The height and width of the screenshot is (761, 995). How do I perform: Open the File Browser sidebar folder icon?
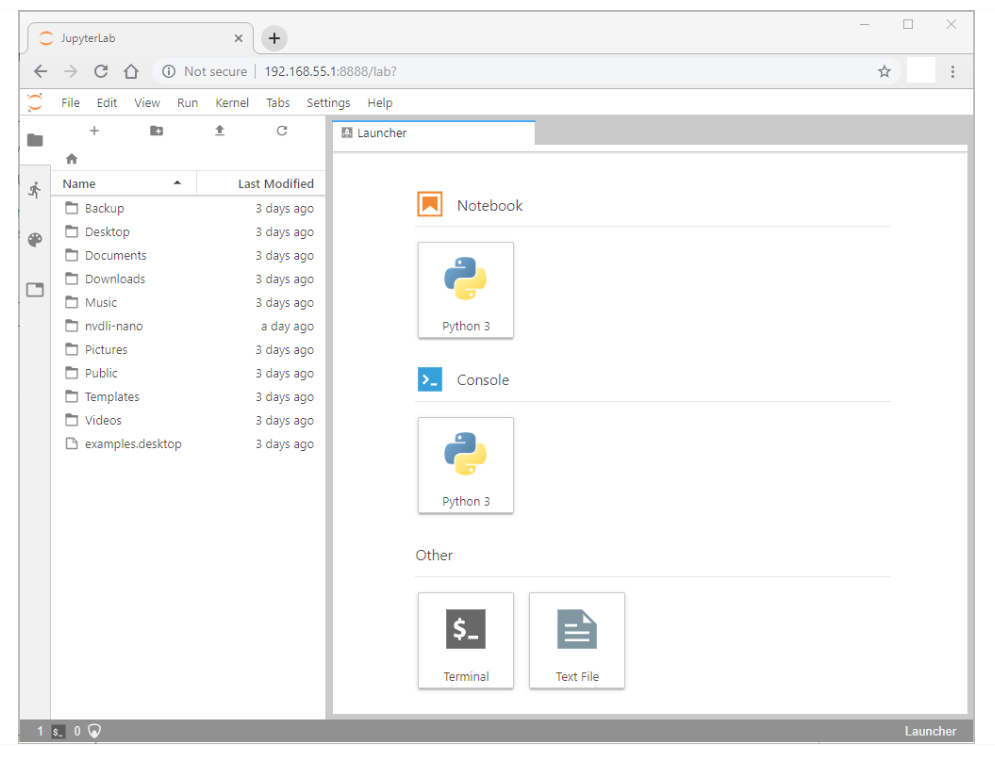[x=35, y=140]
